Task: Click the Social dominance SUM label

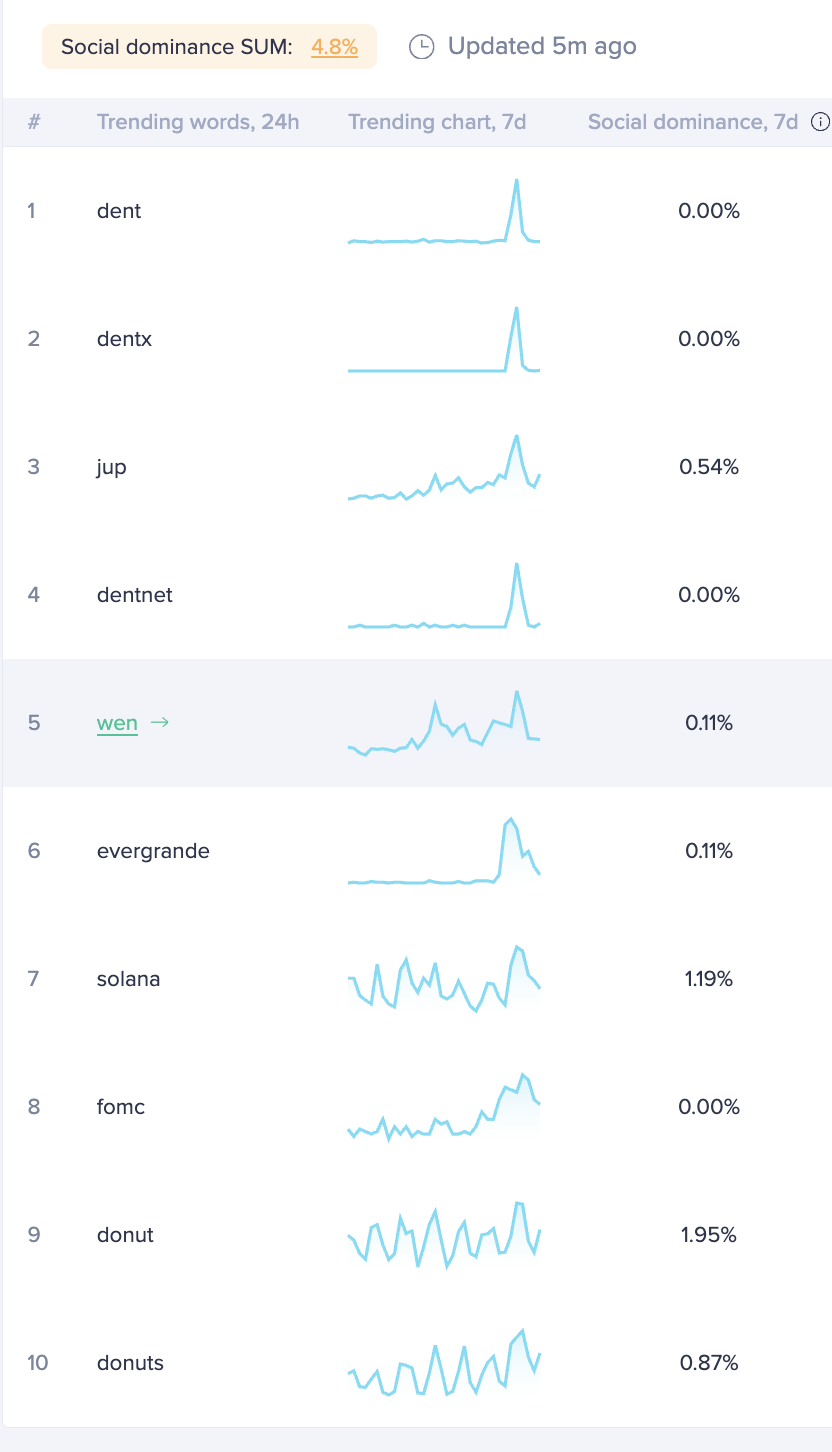Action: click(178, 46)
